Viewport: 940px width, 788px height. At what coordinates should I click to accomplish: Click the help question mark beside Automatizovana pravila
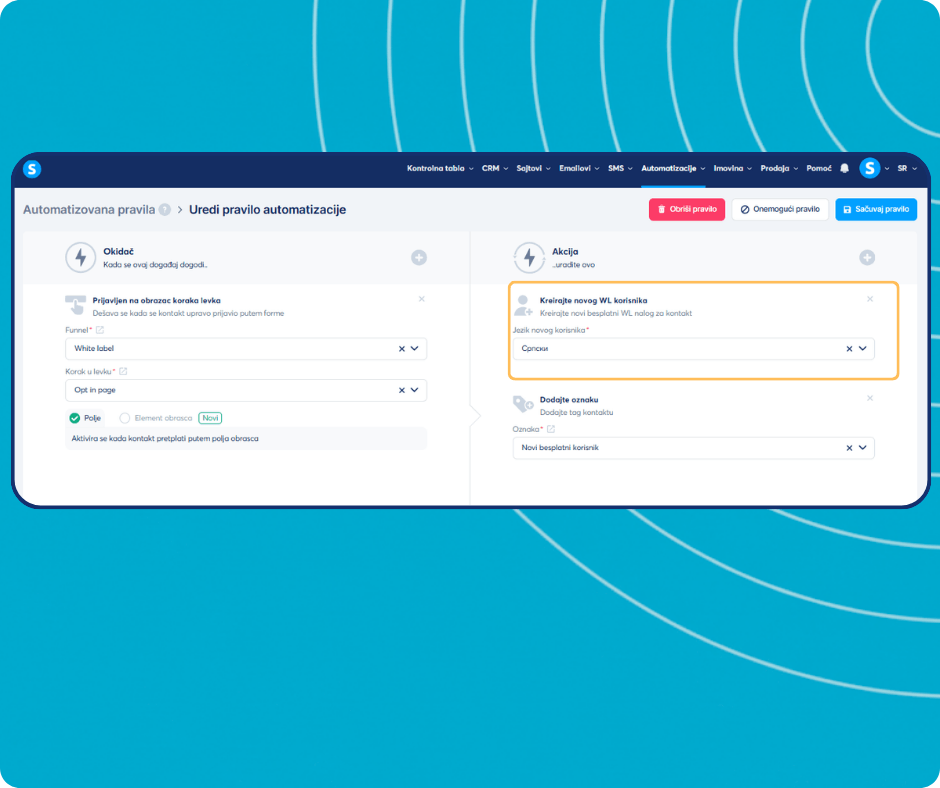[165, 210]
